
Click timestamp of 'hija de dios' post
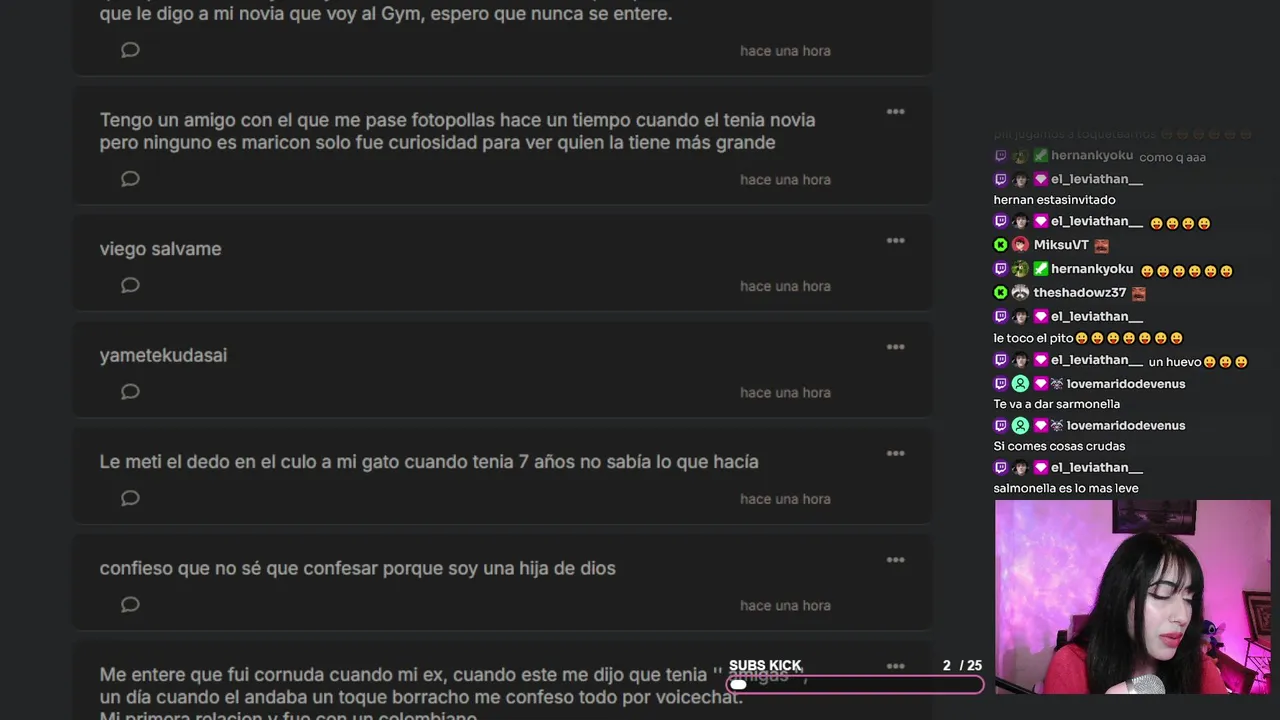tap(785, 605)
